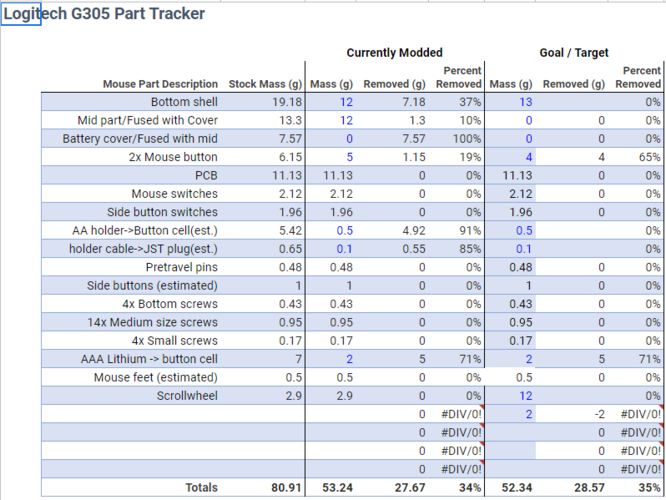Select AA holder percent removed 91%

pos(470,230)
